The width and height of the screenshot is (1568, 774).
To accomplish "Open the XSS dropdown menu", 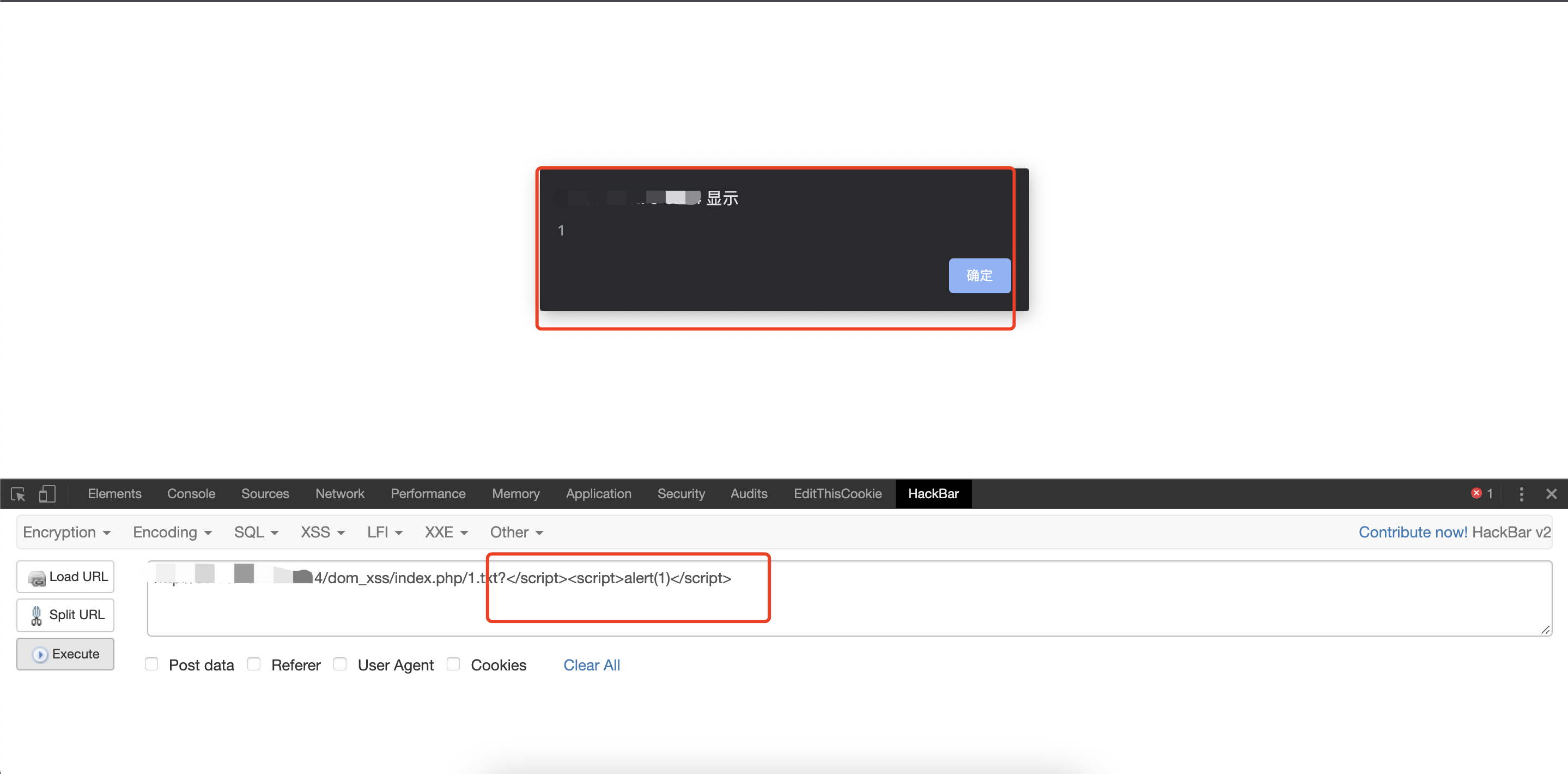I will point(322,532).
